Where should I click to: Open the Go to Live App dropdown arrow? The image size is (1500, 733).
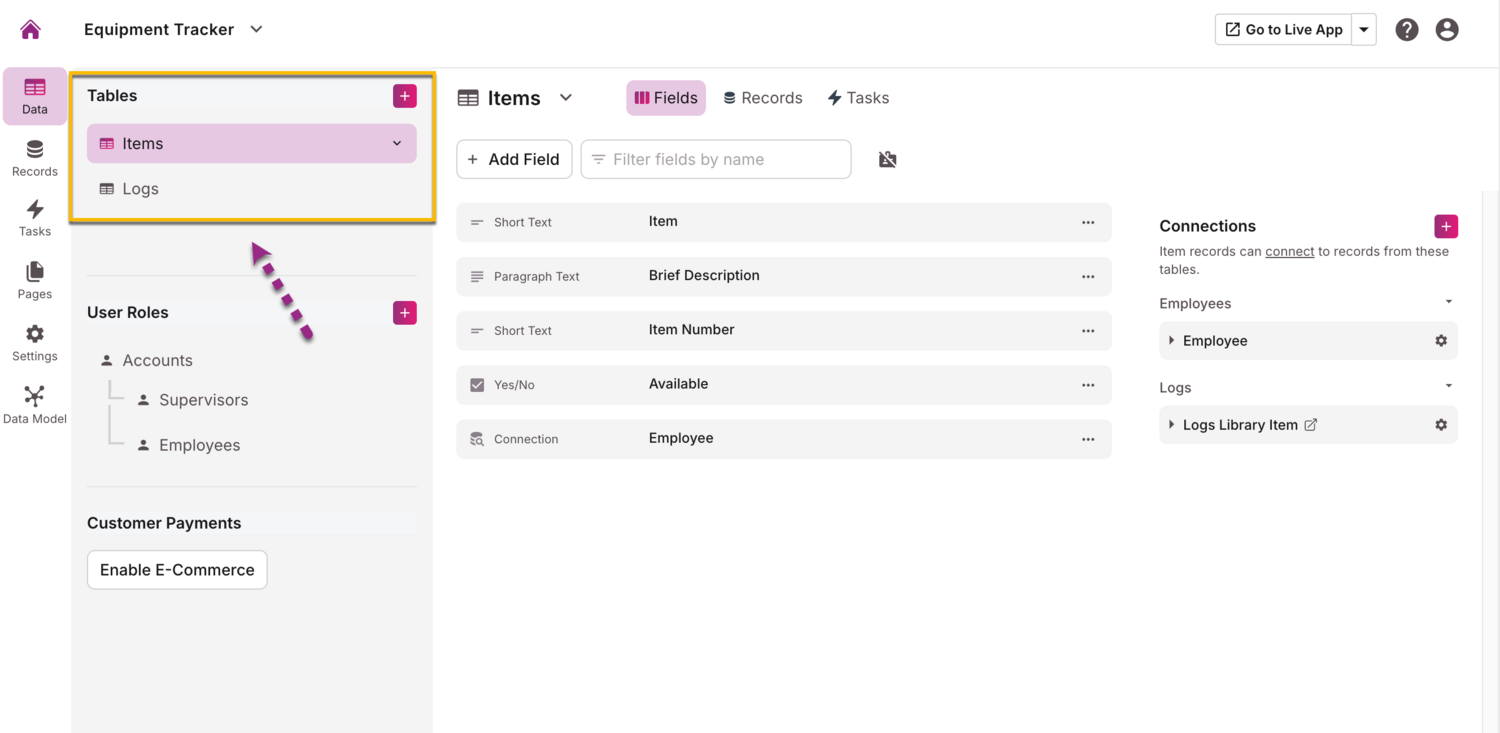coord(1364,30)
